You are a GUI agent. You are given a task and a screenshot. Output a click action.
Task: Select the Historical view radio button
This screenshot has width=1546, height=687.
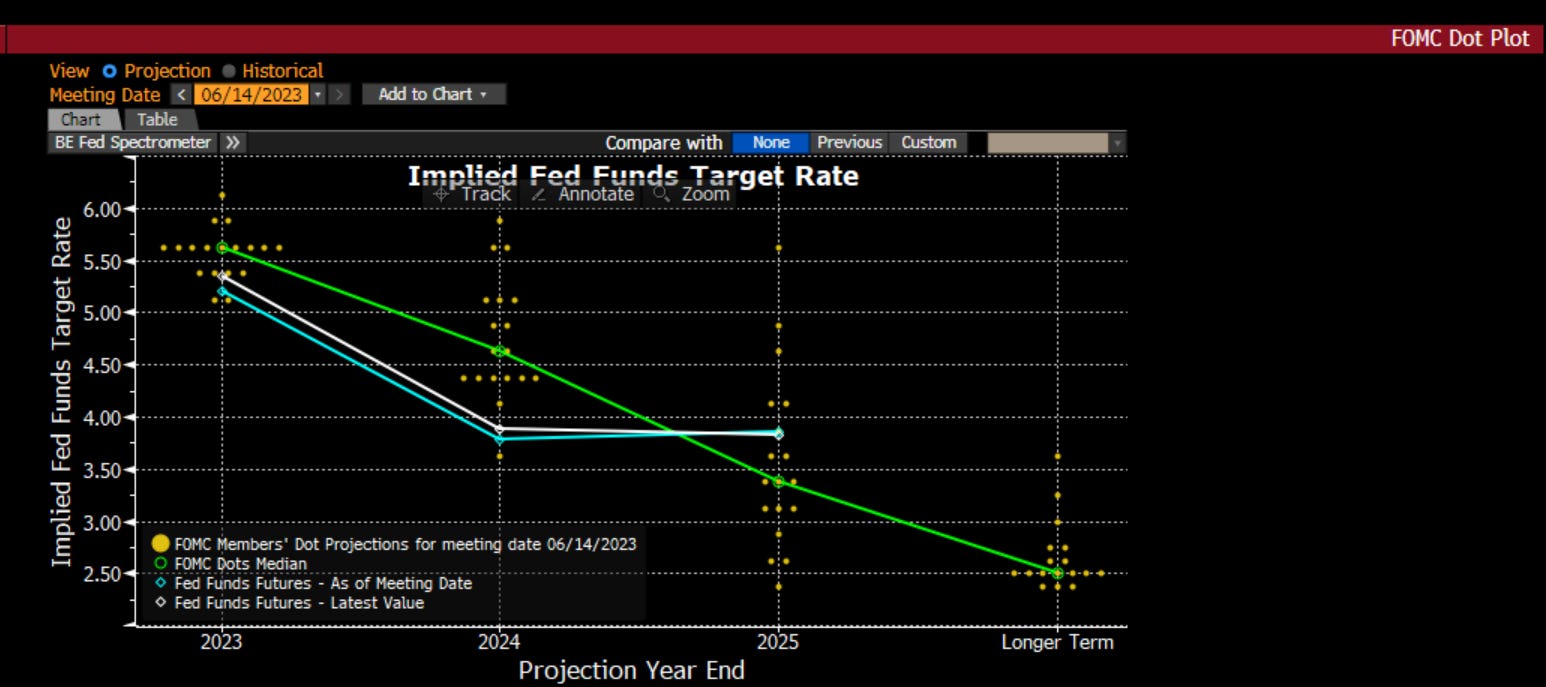pos(228,71)
